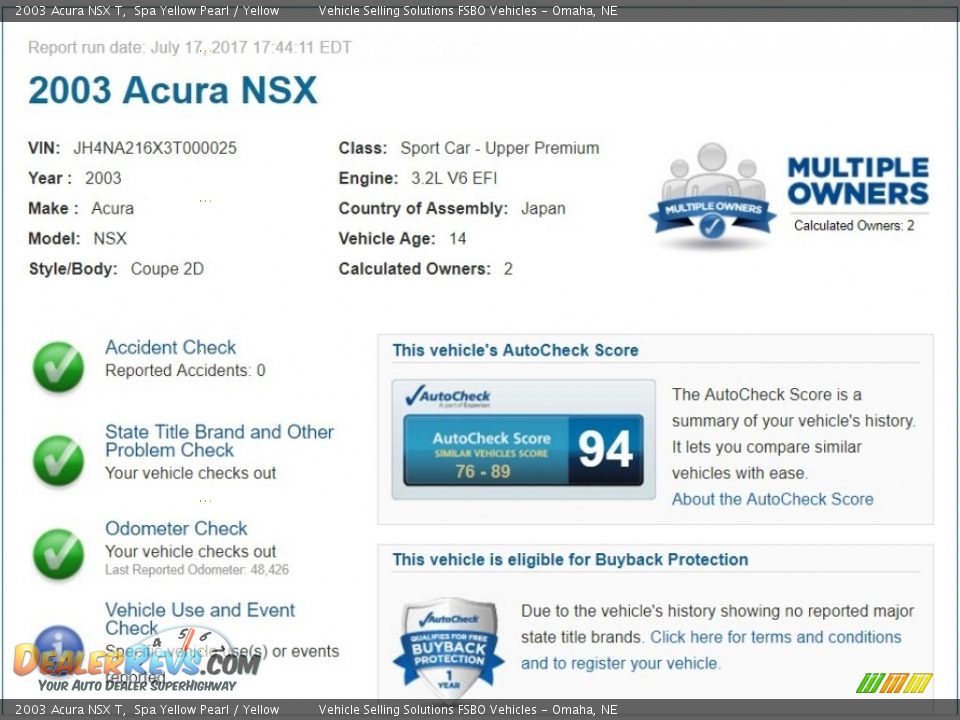Screen dimensions: 960x720
Task: Click the VIN value JH4NA216X3T000025
Action: [155, 148]
